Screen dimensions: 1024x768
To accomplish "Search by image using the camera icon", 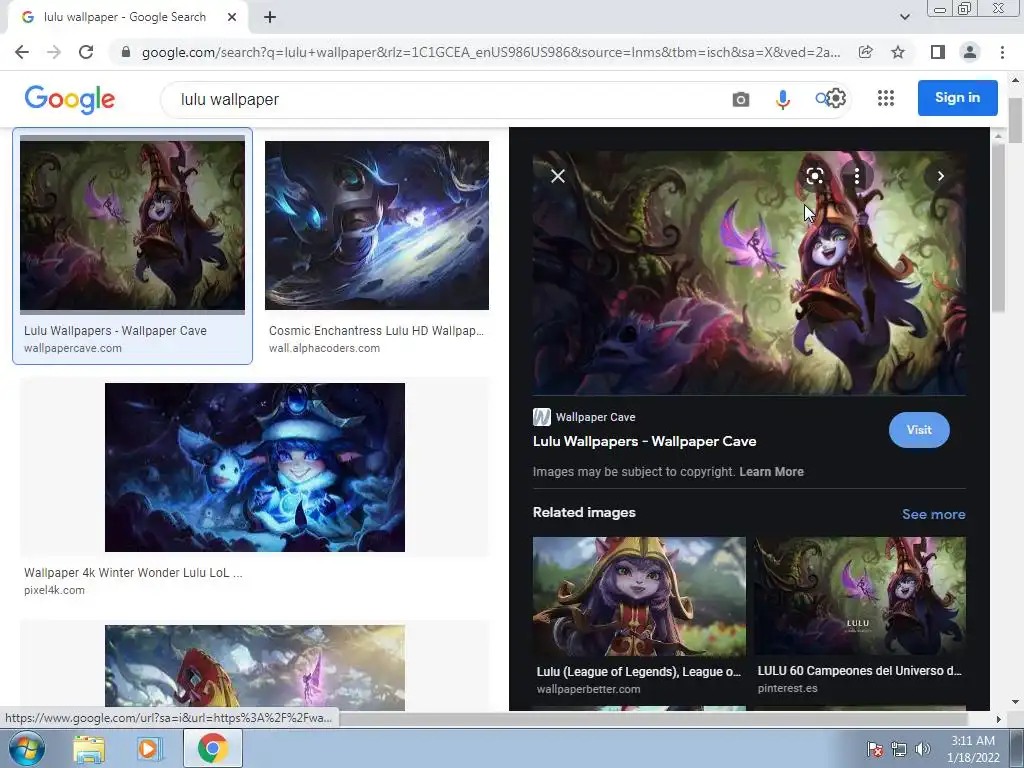I will (741, 99).
